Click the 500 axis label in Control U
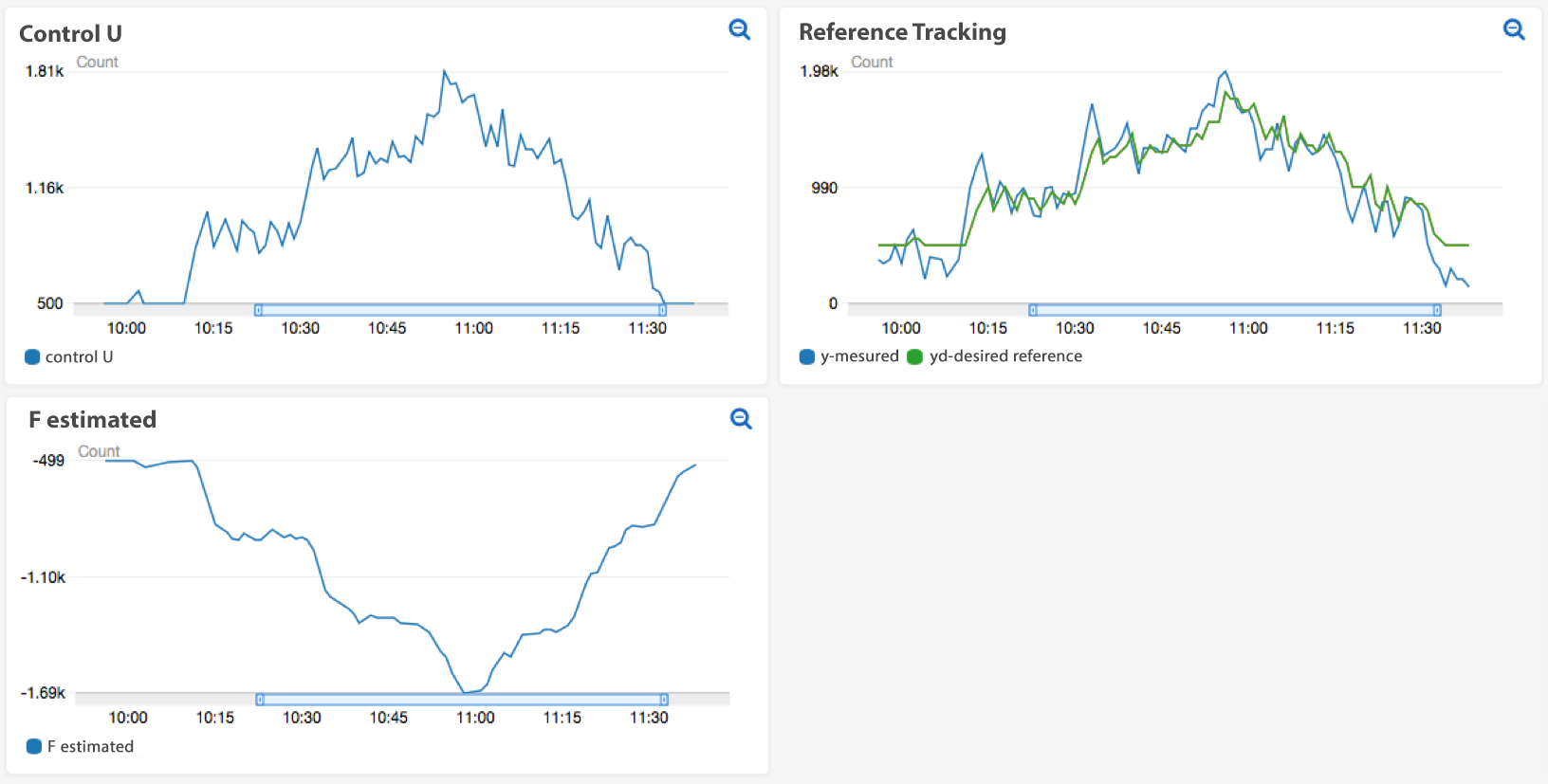The height and width of the screenshot is (784, 1548). (x=50, y=303)
